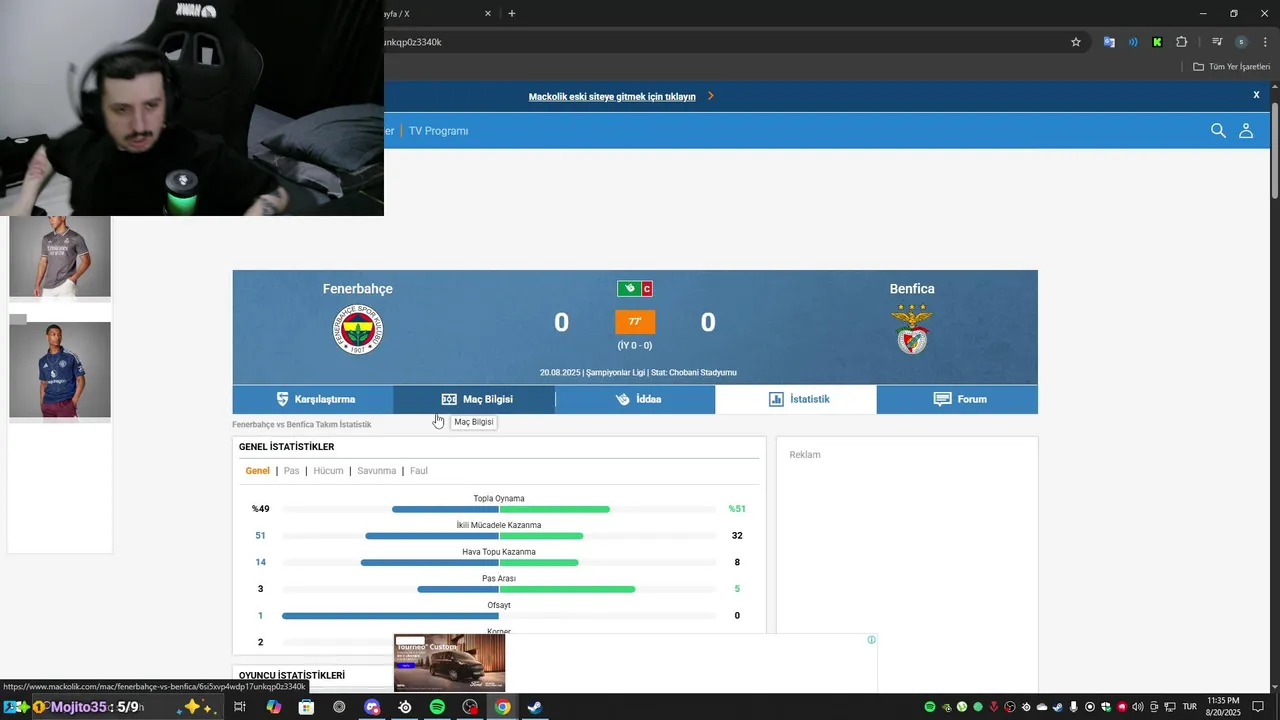The image size is (1280, 720).
Task: Select Savunma statistics filter
Action: 377,471
